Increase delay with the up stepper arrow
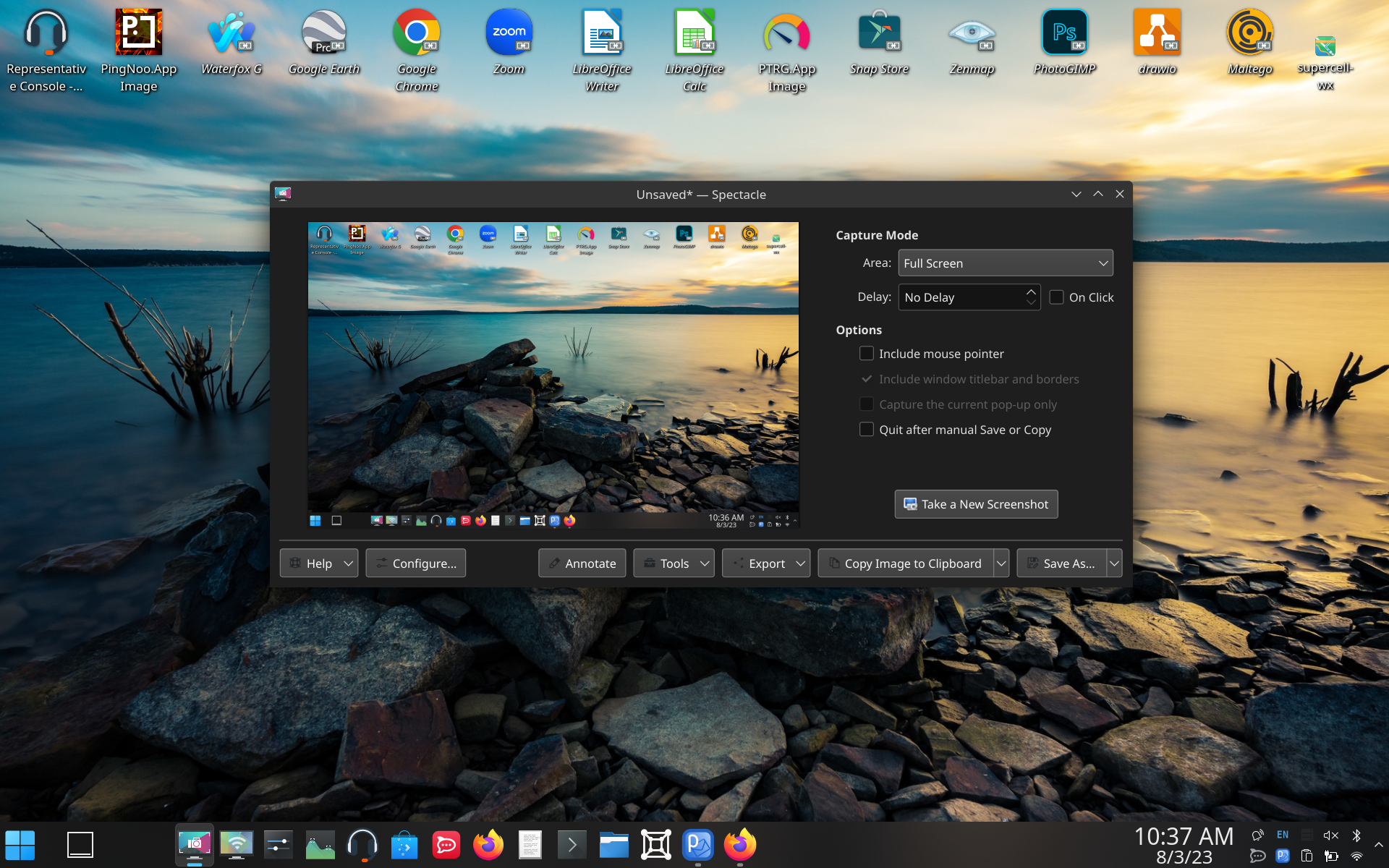The height and width of the screenshot is (868, 1389). (x=1031, y=292)
